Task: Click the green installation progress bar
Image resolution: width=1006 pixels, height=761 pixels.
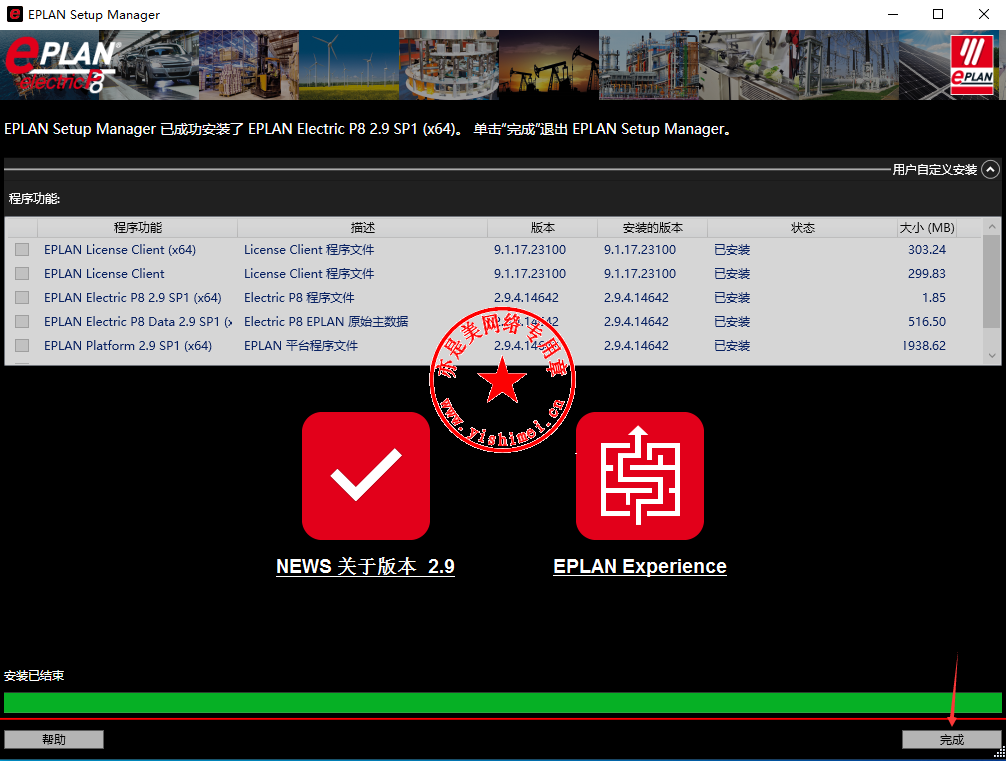Action: click(x=503, y=703)
